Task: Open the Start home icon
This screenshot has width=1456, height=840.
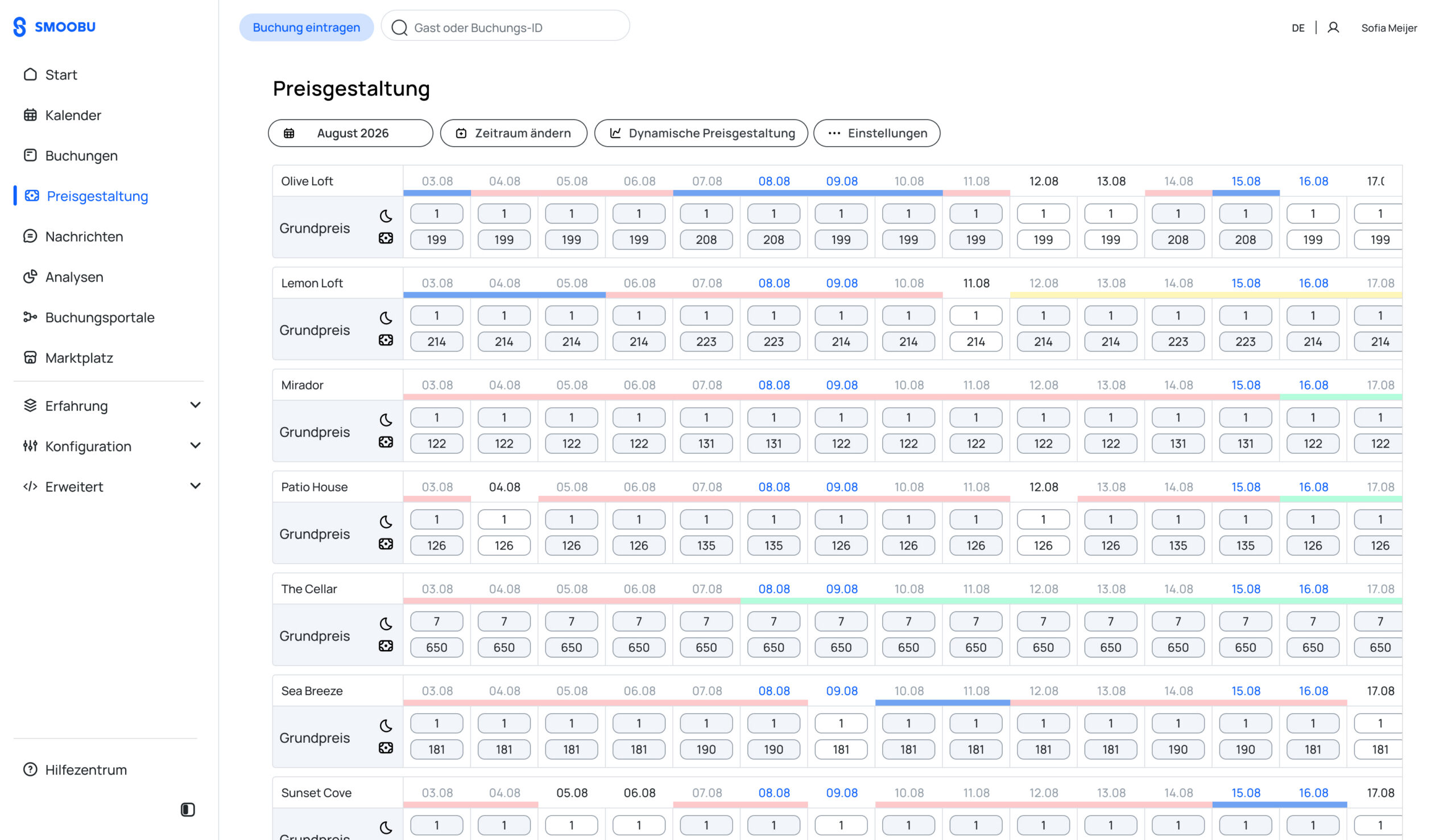Action: [x=30, y=75]
